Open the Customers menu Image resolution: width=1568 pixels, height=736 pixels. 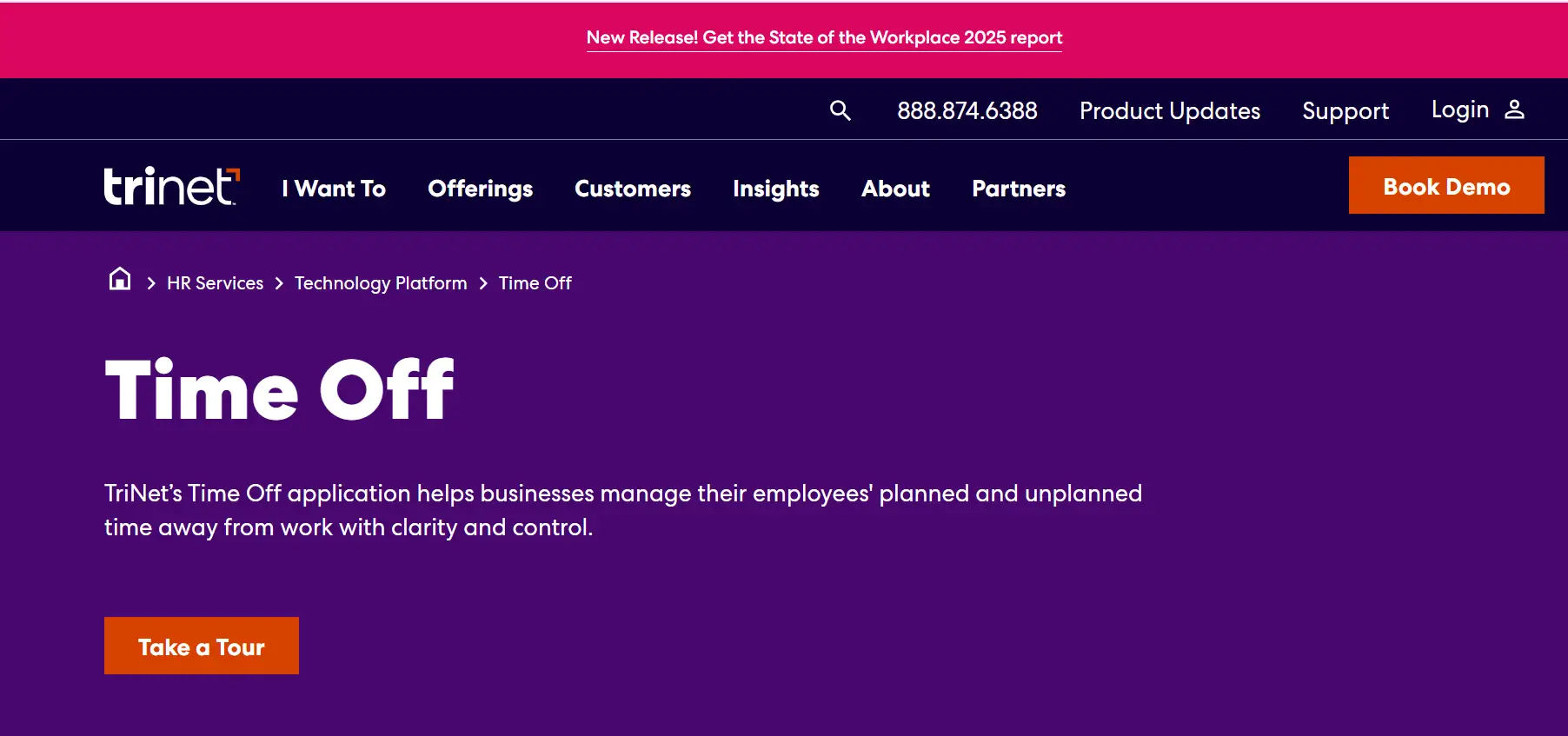(x=632, y=189)
